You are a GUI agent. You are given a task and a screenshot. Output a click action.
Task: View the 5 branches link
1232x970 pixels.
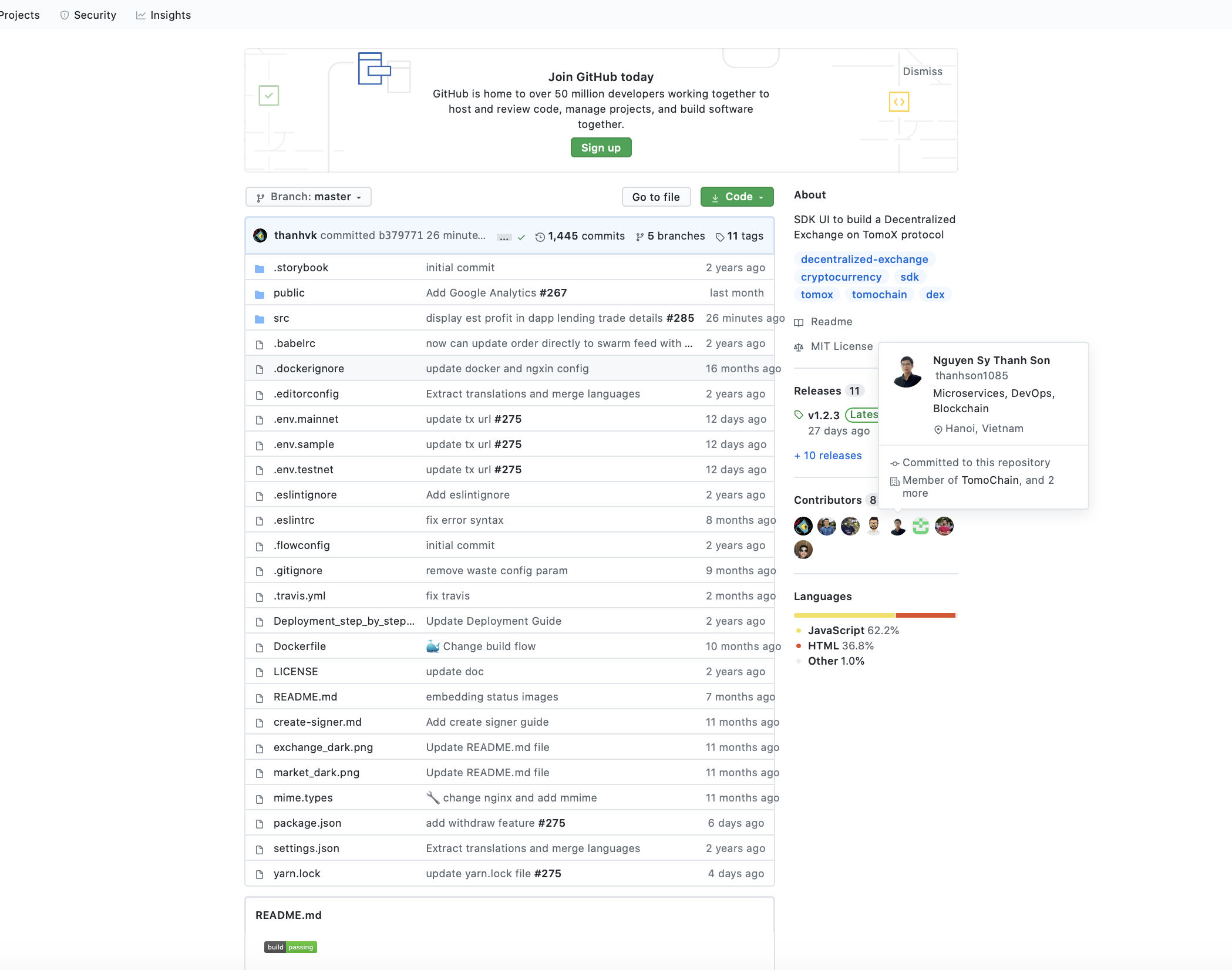tap(671, 236)
